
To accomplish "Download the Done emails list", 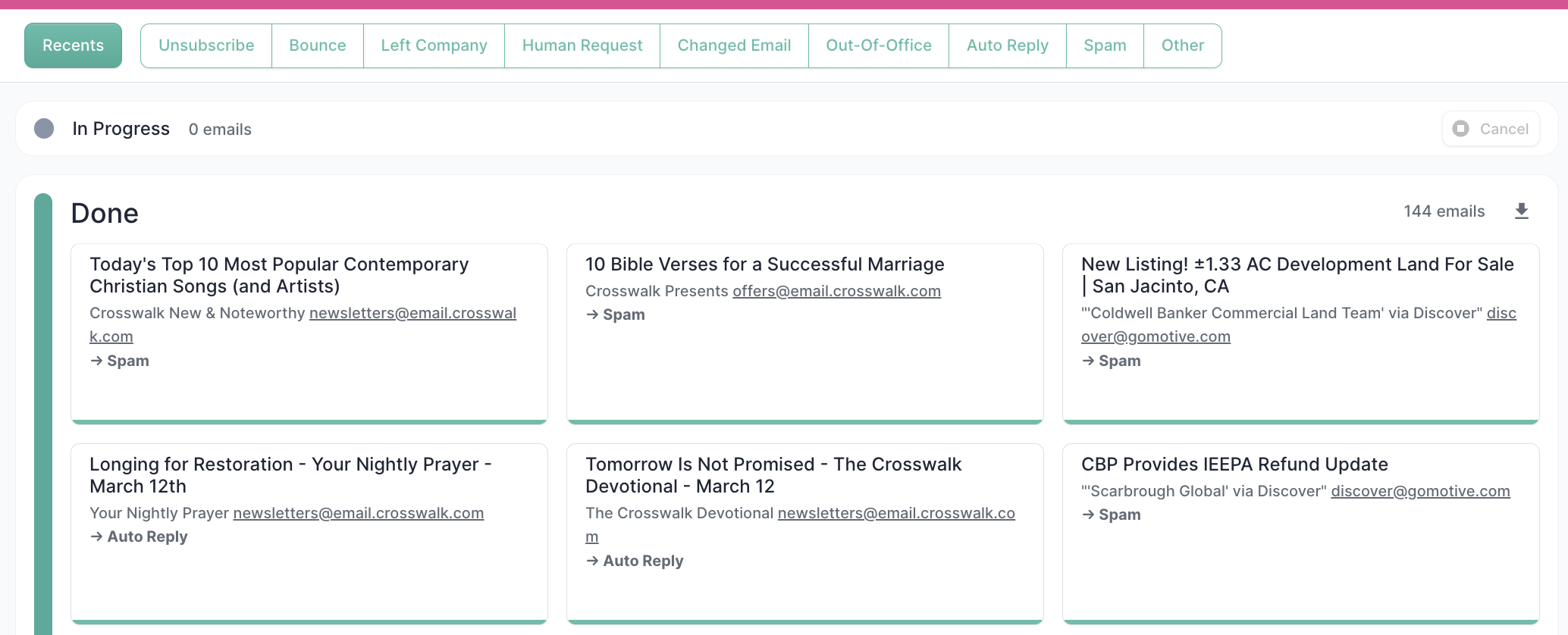I will point(1521,211).
